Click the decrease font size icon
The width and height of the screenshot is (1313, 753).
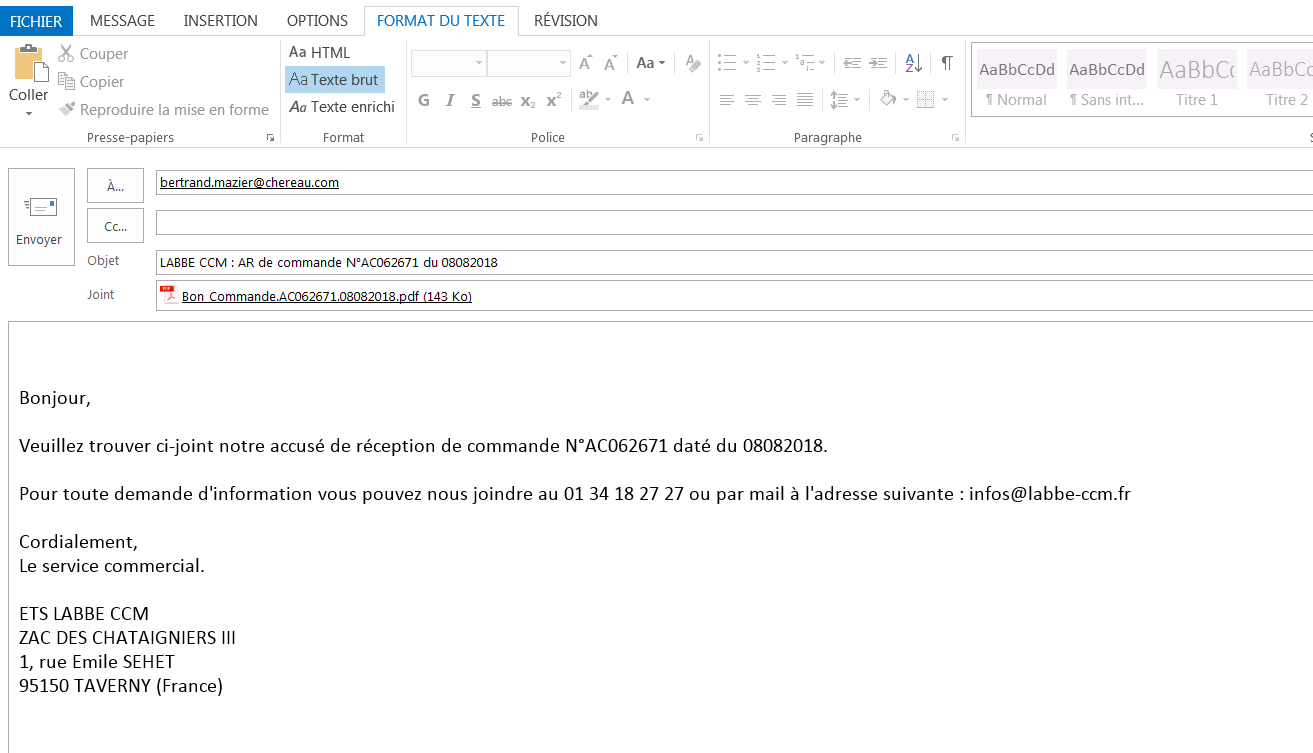pyautogui.click(x=612, y=63)
